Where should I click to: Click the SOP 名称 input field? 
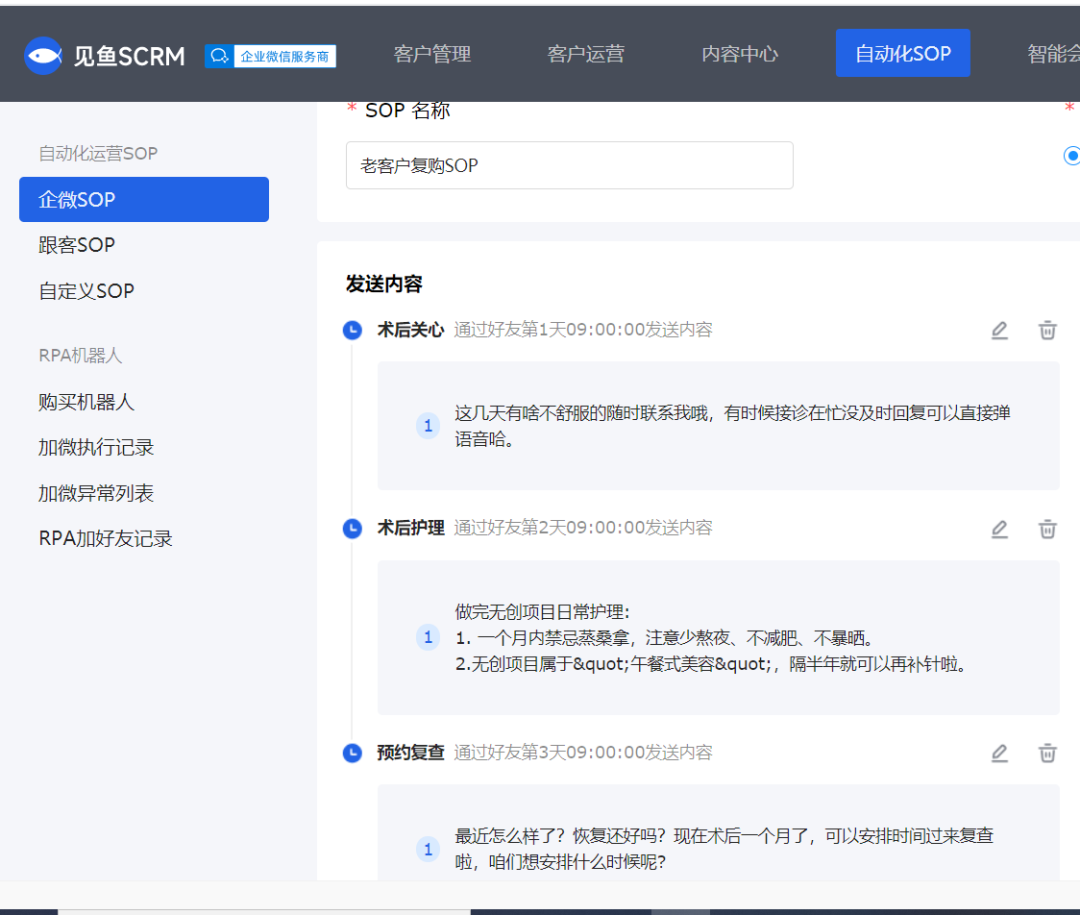[x=569, y=165]
